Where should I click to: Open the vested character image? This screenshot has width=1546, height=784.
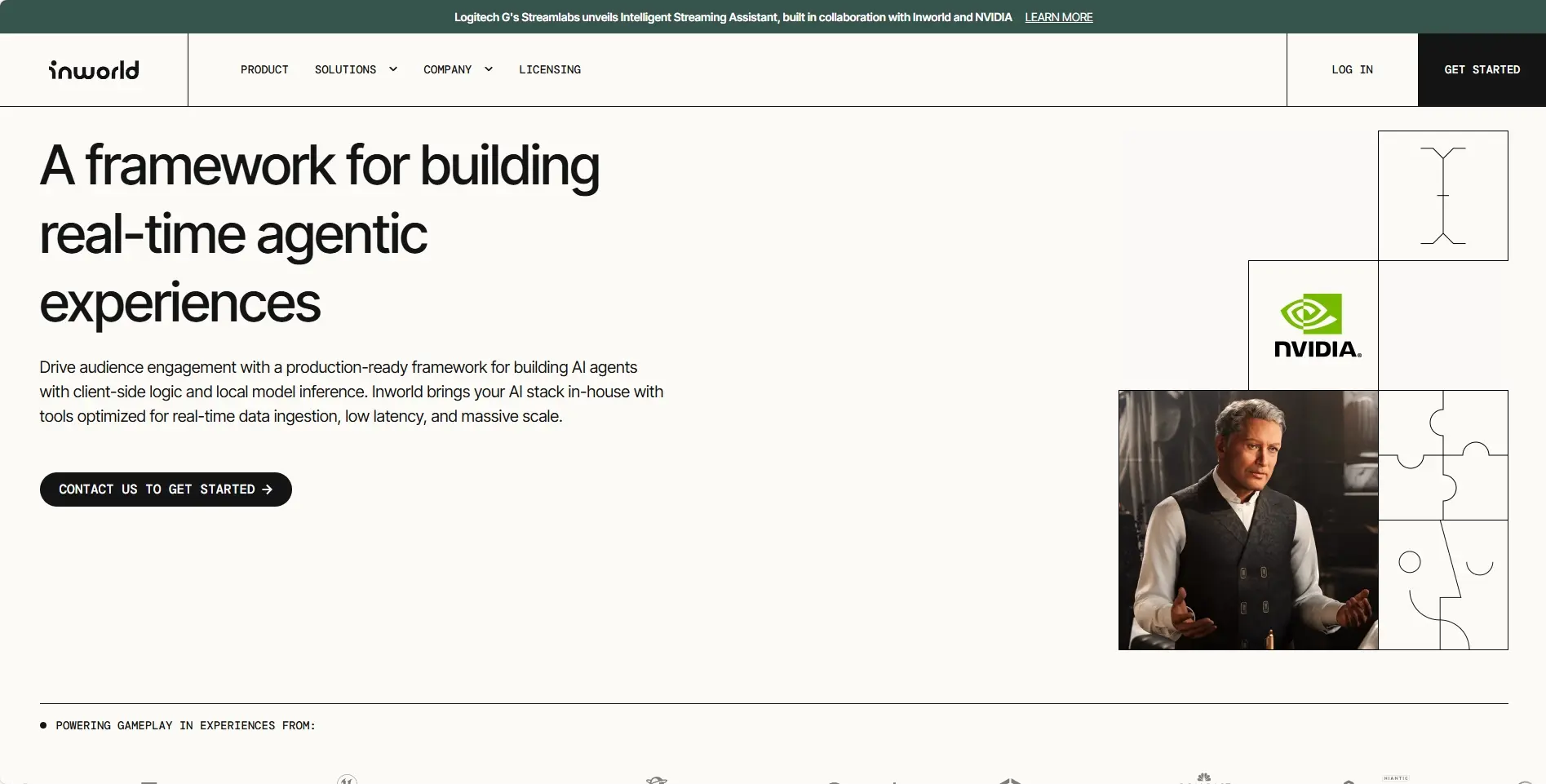(x=1247, y=520)
